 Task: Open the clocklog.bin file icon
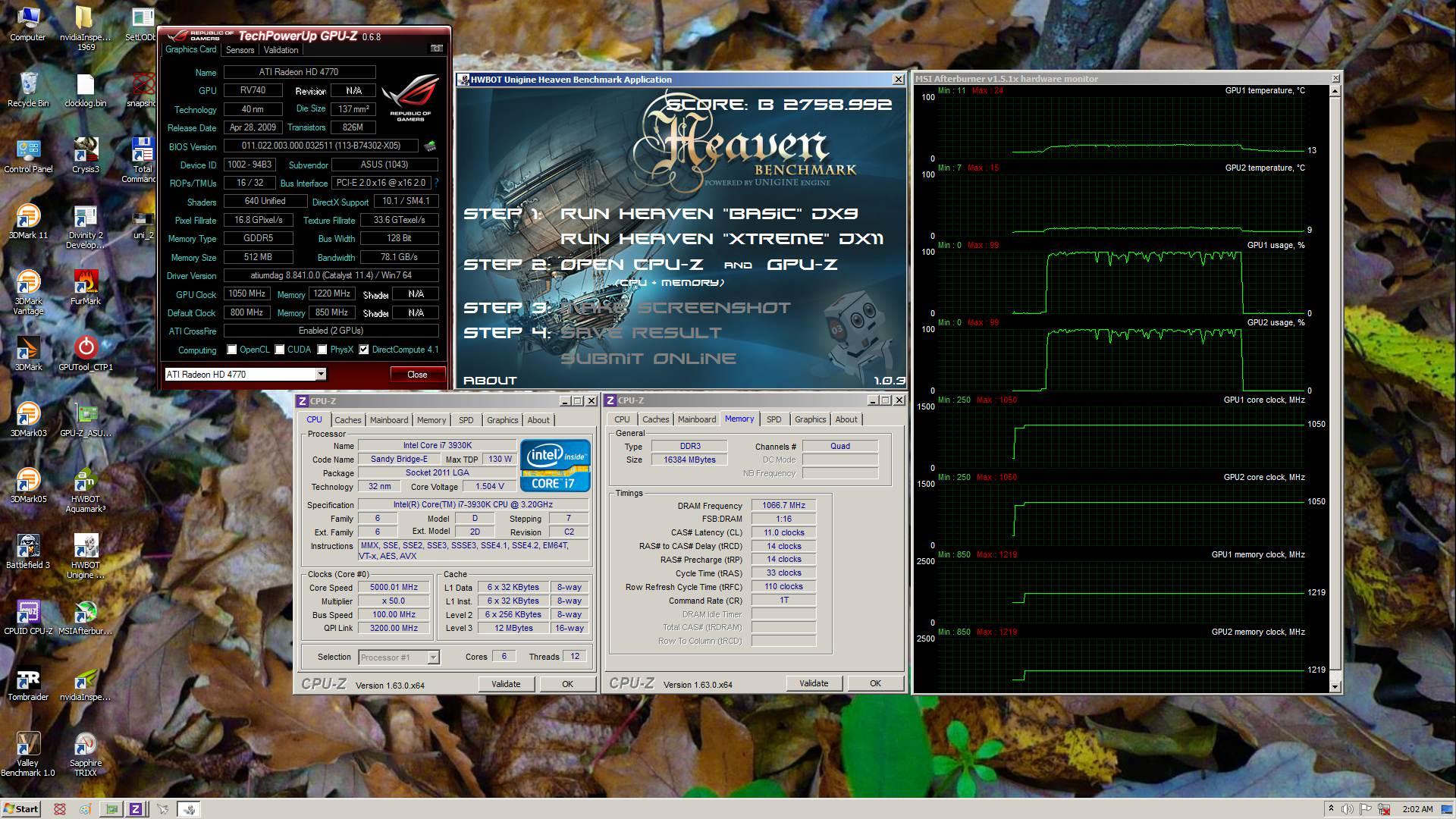[x=86, y=90]
